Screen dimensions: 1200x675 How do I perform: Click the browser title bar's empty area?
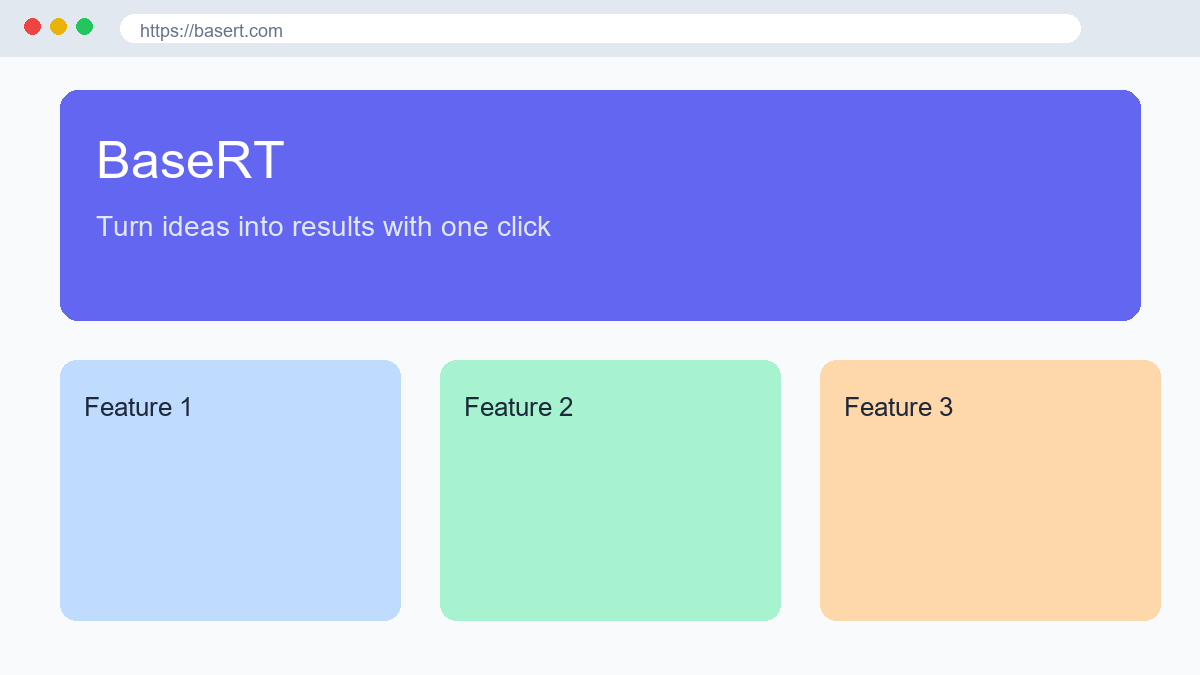click(1140, 28)
